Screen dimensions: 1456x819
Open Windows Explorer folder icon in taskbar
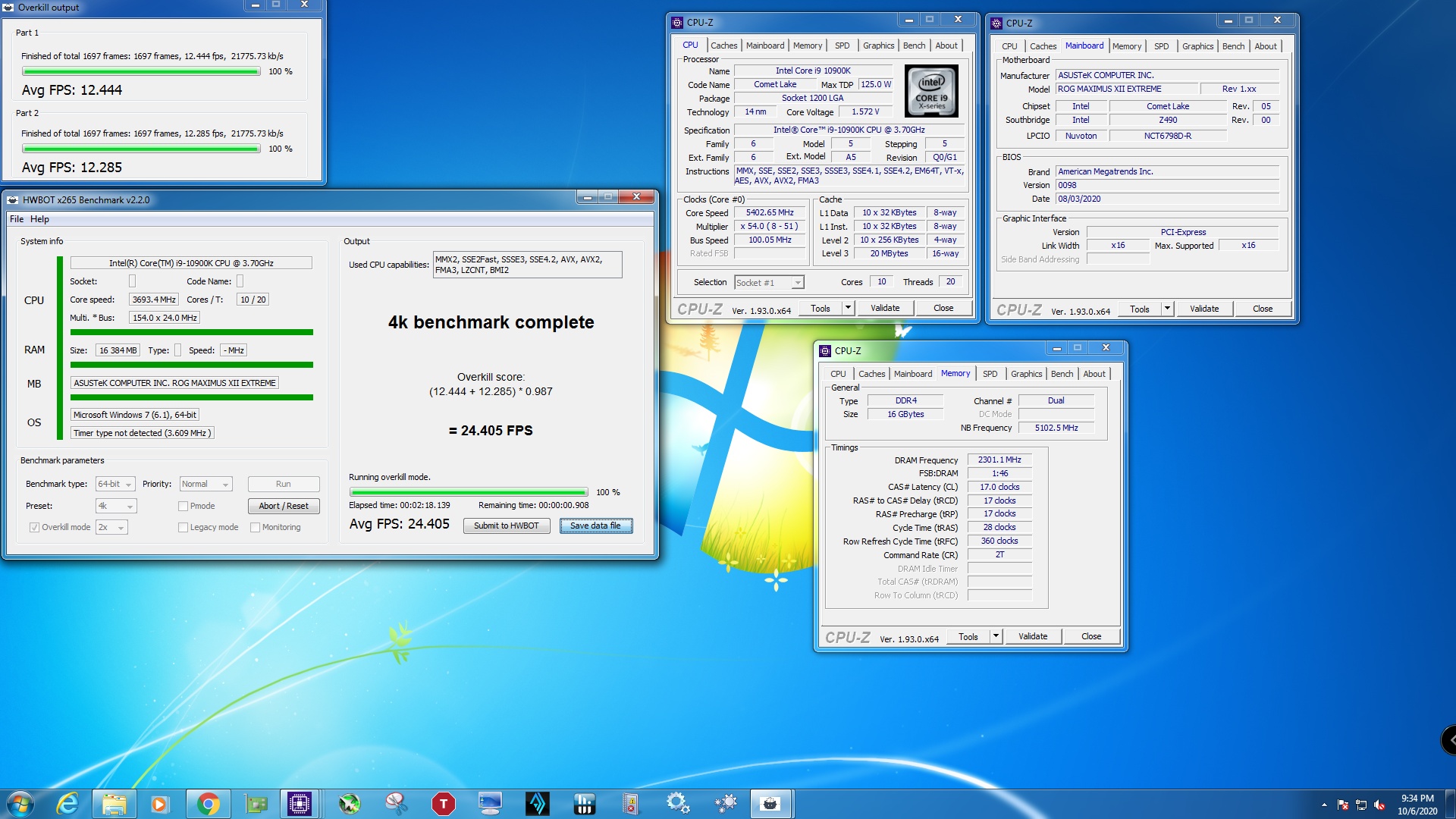tap(114, 803)
